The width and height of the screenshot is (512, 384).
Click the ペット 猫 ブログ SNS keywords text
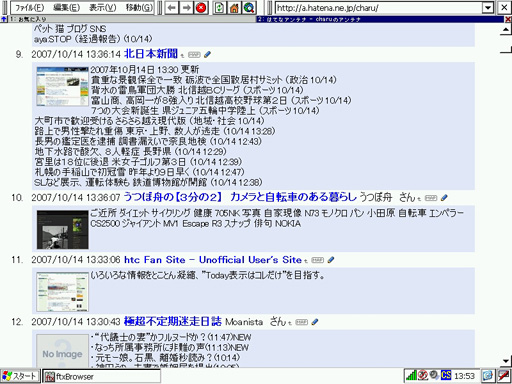click(x=70, y=29)
